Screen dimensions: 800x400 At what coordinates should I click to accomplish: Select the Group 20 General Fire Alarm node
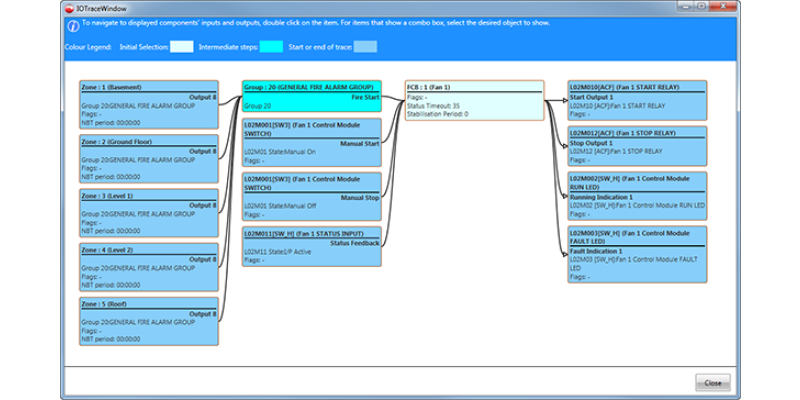(x=311, y=97)
